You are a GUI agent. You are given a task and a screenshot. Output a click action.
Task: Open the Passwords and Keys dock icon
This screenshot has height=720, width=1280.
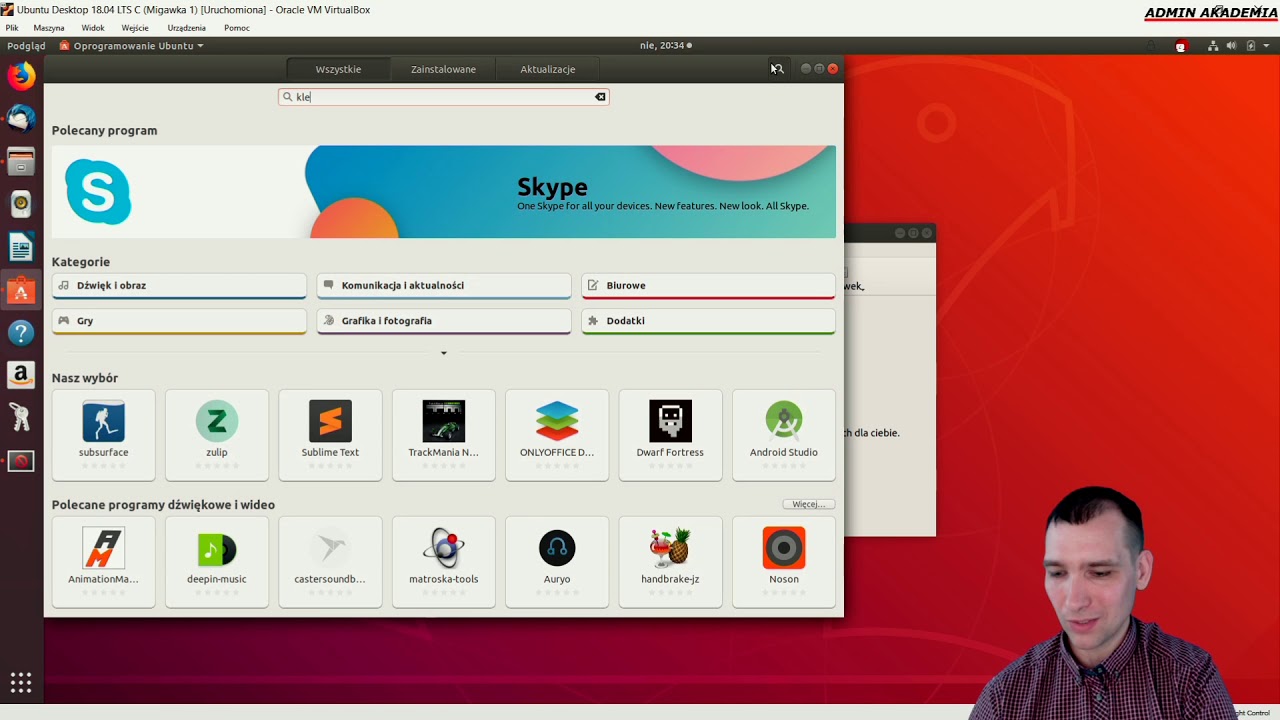pyautogui.click(x=21, y=418)
